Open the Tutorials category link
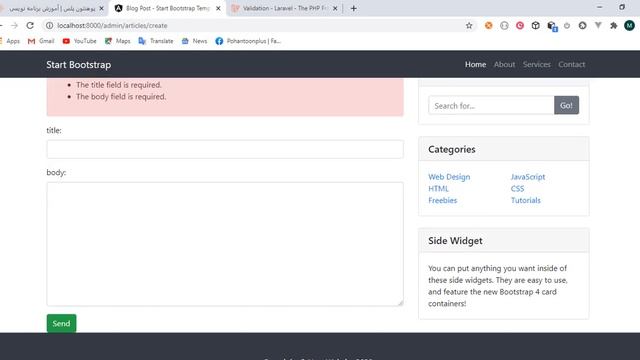 pos(525,200)
